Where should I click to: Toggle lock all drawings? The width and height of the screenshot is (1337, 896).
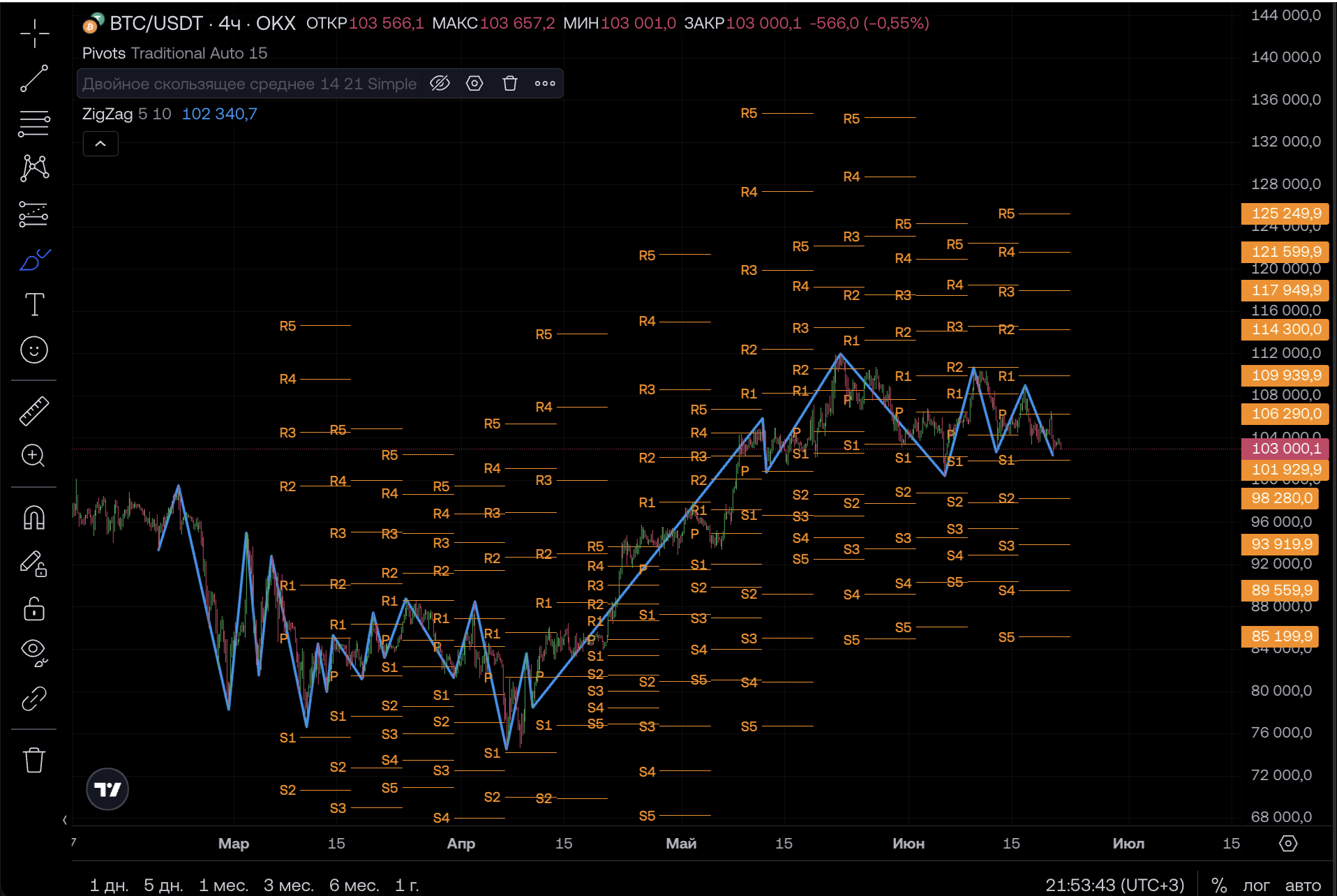point(34,608)
